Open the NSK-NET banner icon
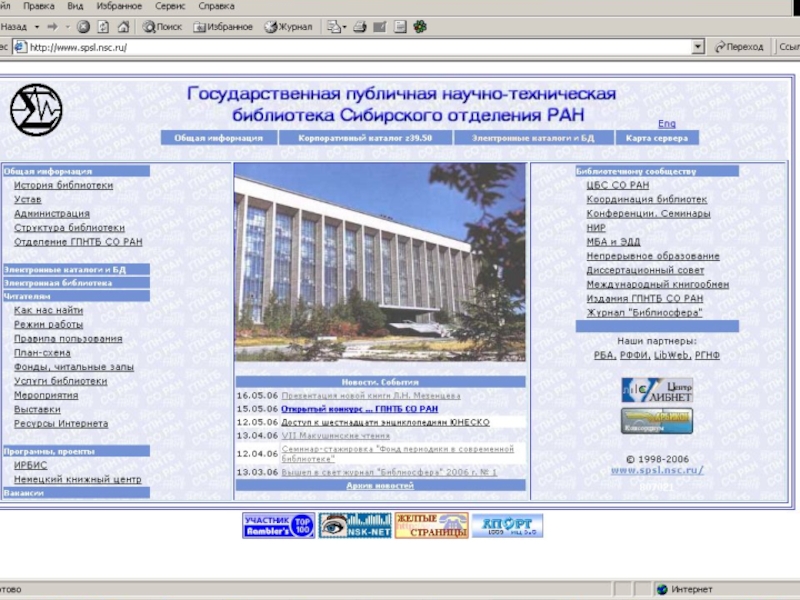Screen dimensions: 800x600 click(x=355, y=525)
